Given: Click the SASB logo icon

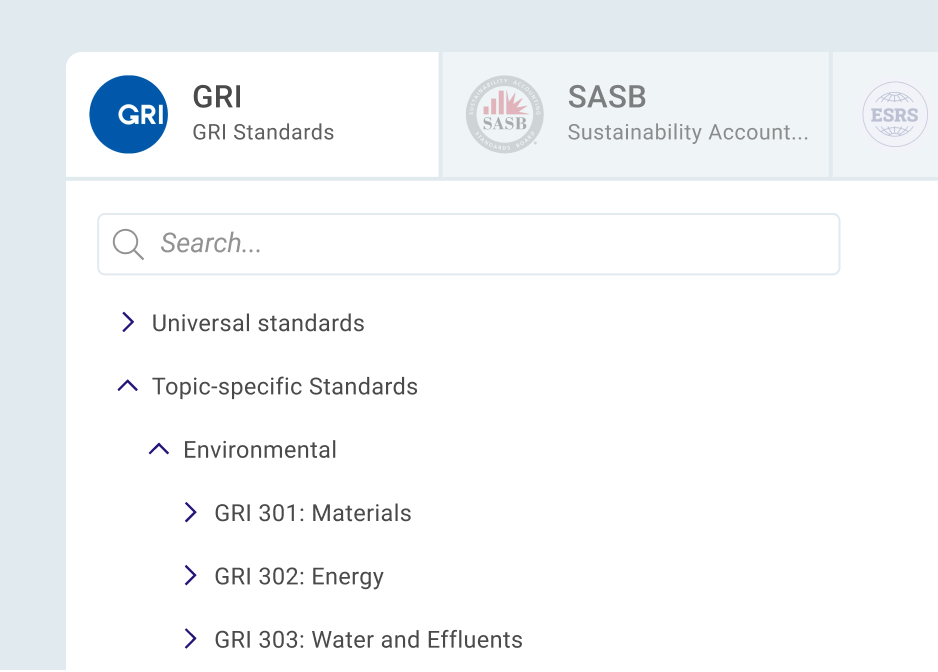Looking at the screenshot, I should coord(505,114).
